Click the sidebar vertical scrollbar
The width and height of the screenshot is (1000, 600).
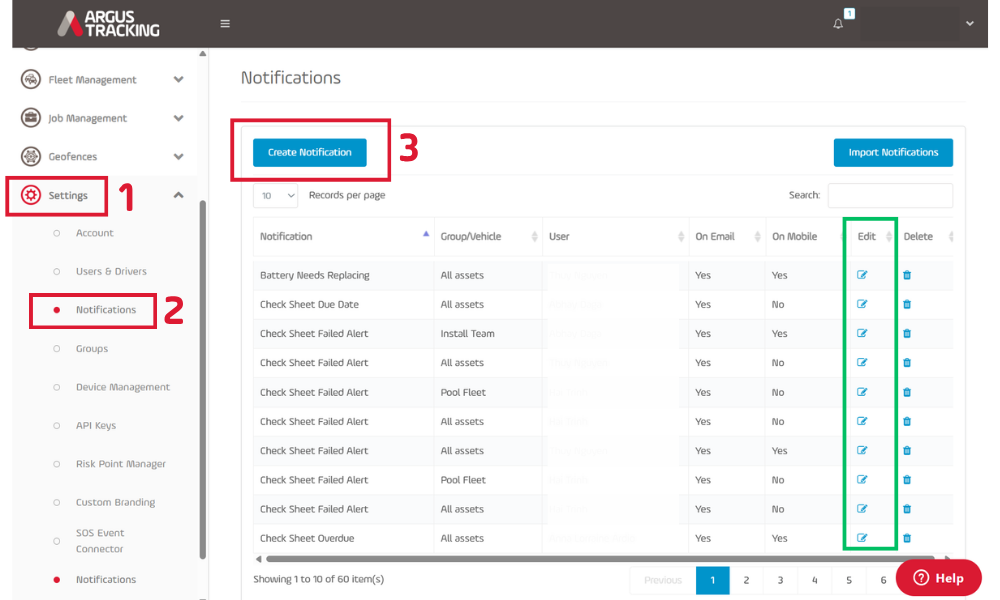[203, 379]
